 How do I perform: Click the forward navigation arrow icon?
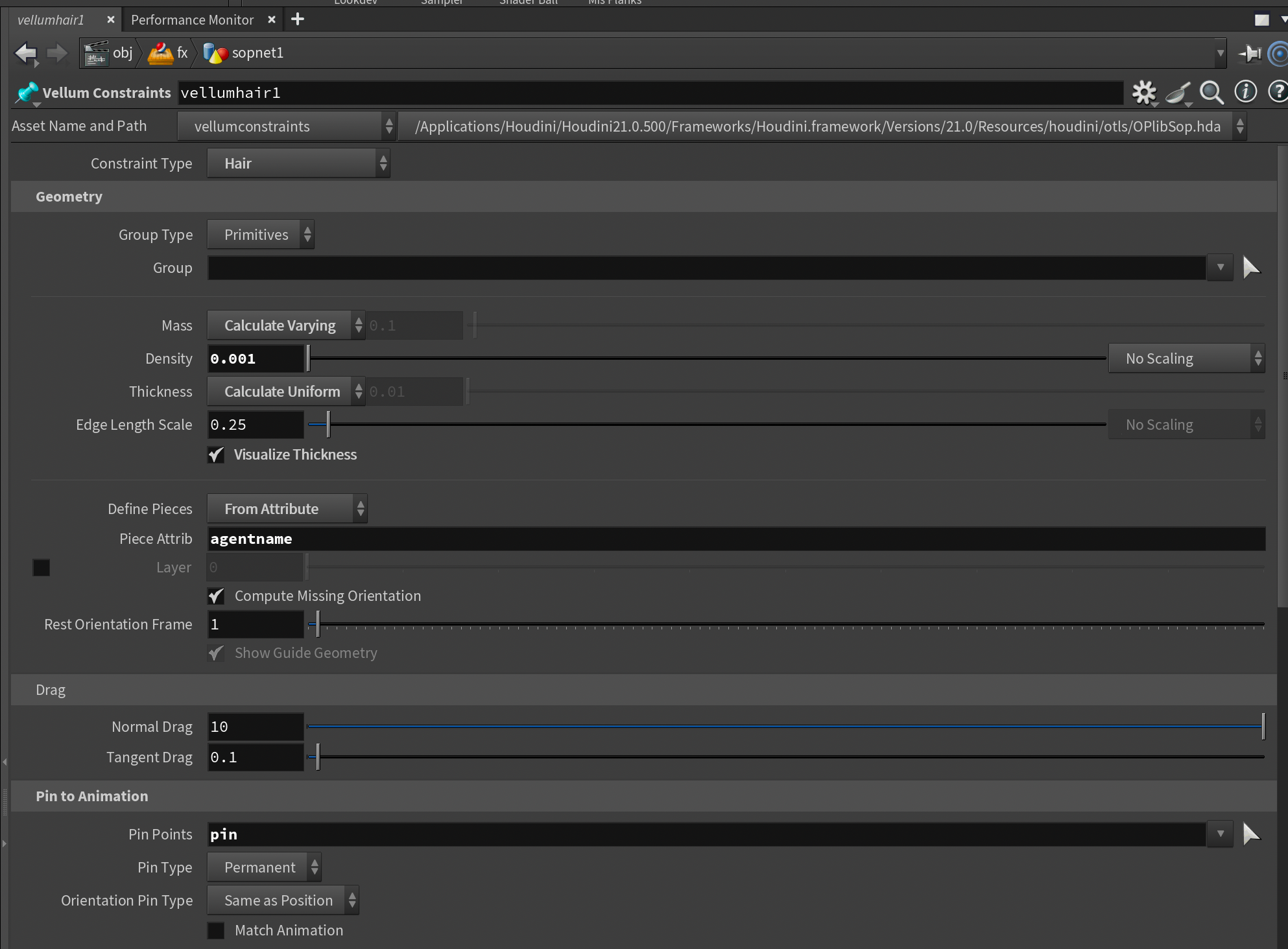[57, 53]
